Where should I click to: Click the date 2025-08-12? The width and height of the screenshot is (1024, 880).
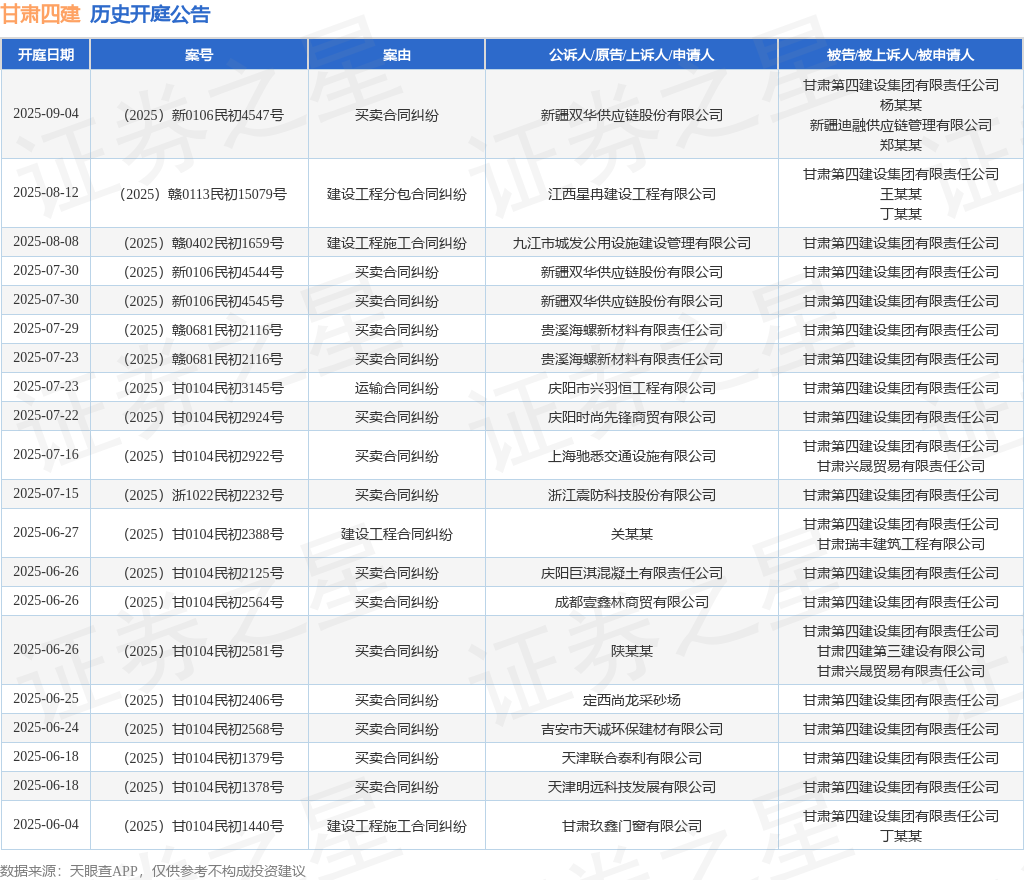click(46, 193)
